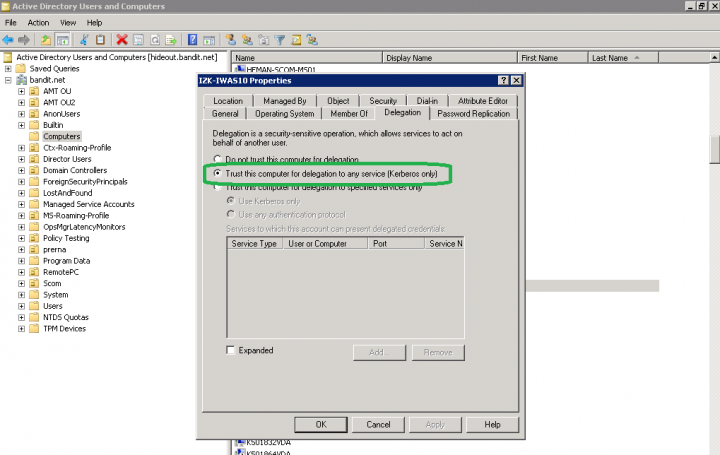This screenshot has height=455, width=720.
Task: Click the Up one level folder icon
Action: 46,40
